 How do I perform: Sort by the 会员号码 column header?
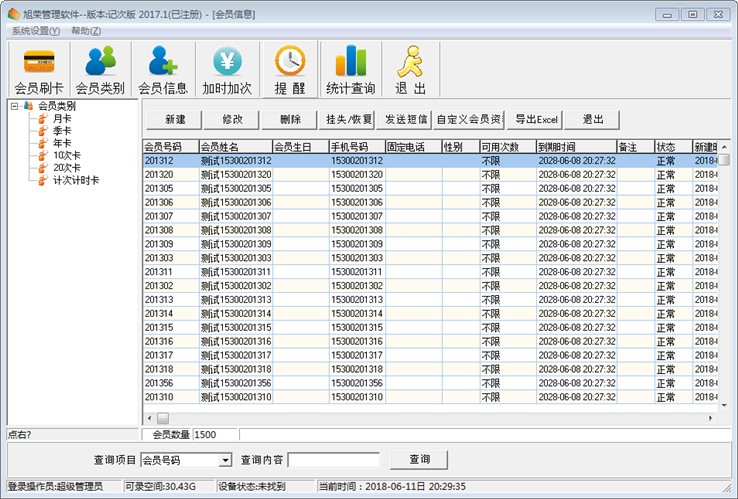pyautogui.click(x=171, y=147)
